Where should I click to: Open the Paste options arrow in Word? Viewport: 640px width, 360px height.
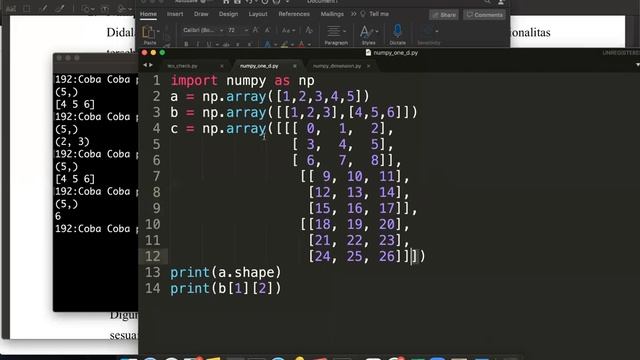click(x=158, y=31)
